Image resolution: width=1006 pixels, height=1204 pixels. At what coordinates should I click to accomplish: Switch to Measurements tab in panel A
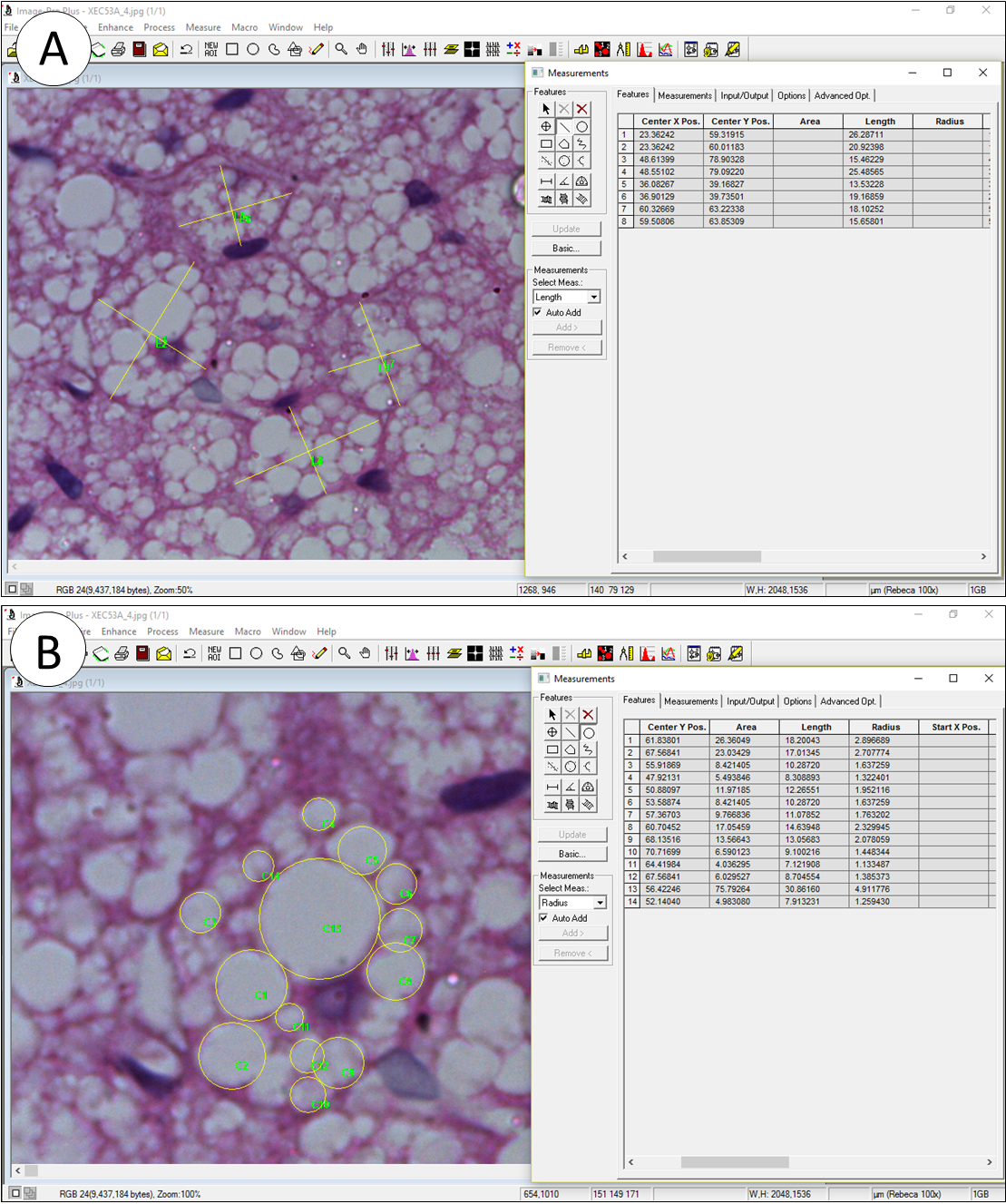[685, 95]
